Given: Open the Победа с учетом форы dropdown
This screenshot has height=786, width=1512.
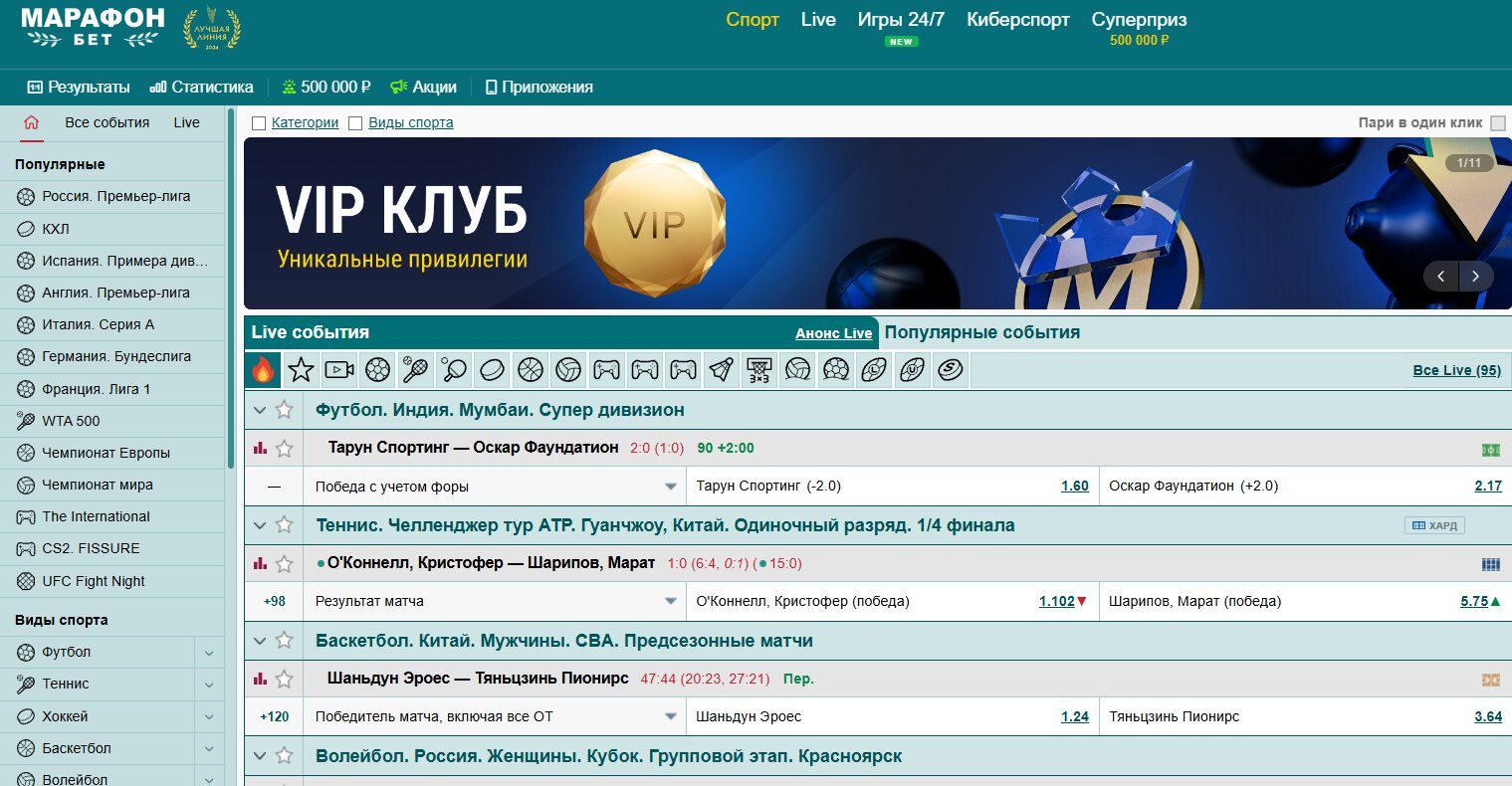Looking at the screenshot, I should 495,487.
